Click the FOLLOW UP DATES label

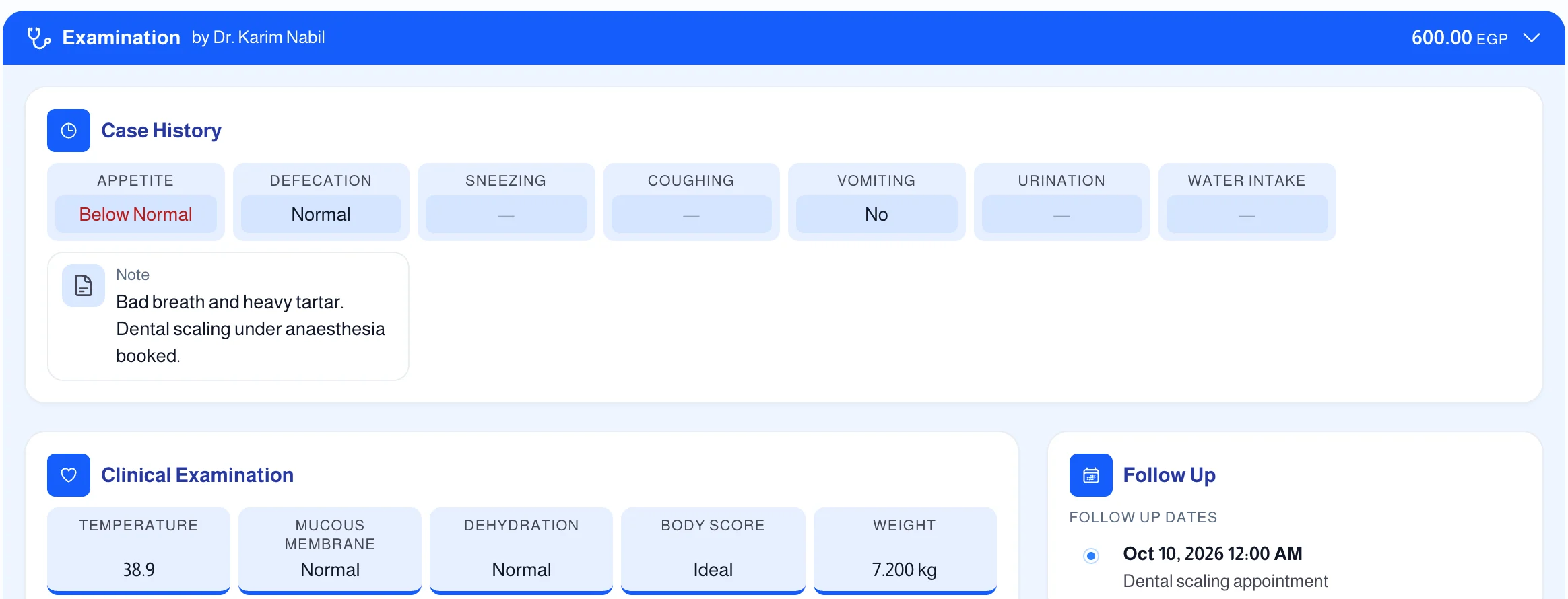(1144, 517)
